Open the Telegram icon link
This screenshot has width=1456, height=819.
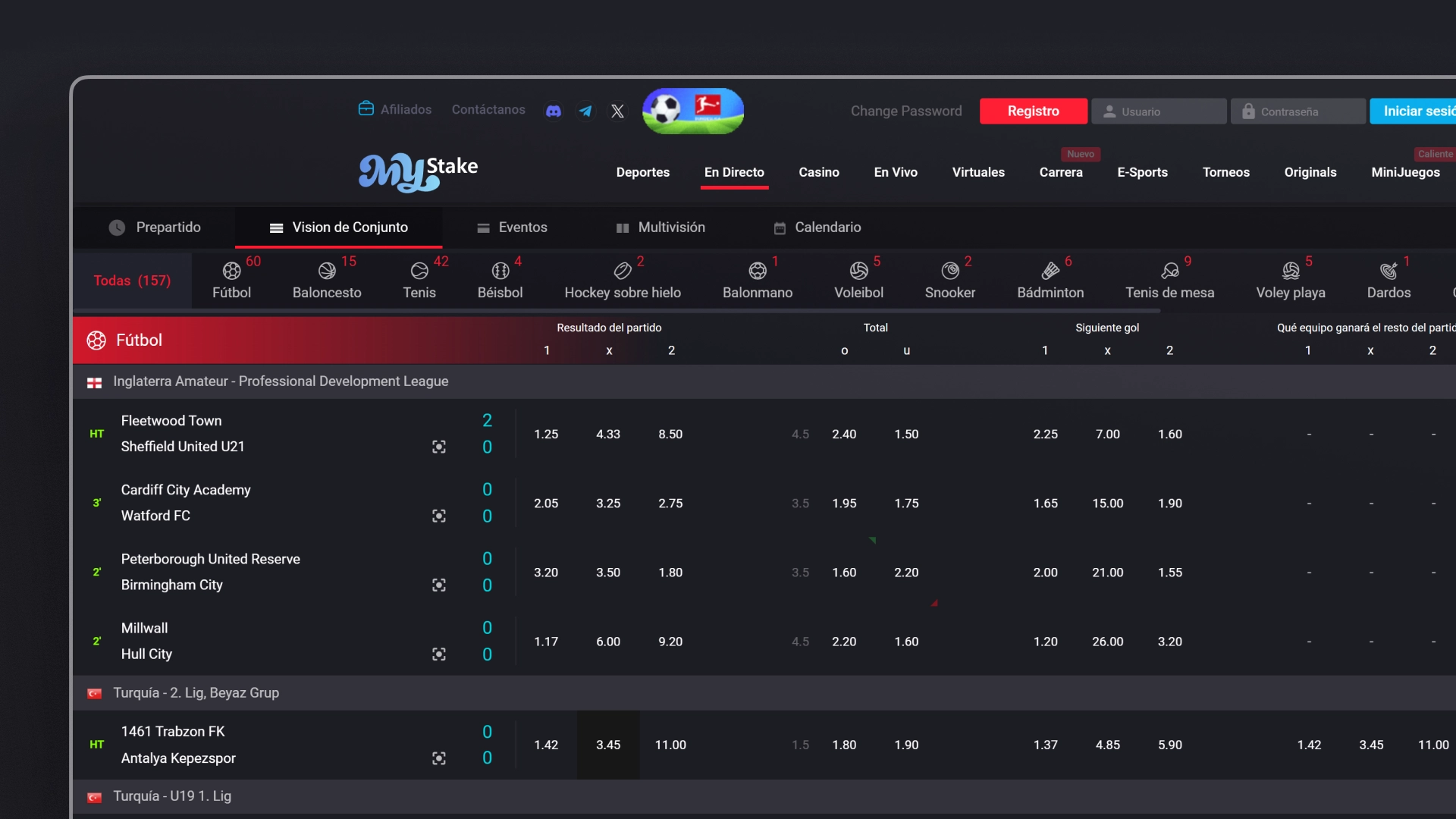point(585,111)
